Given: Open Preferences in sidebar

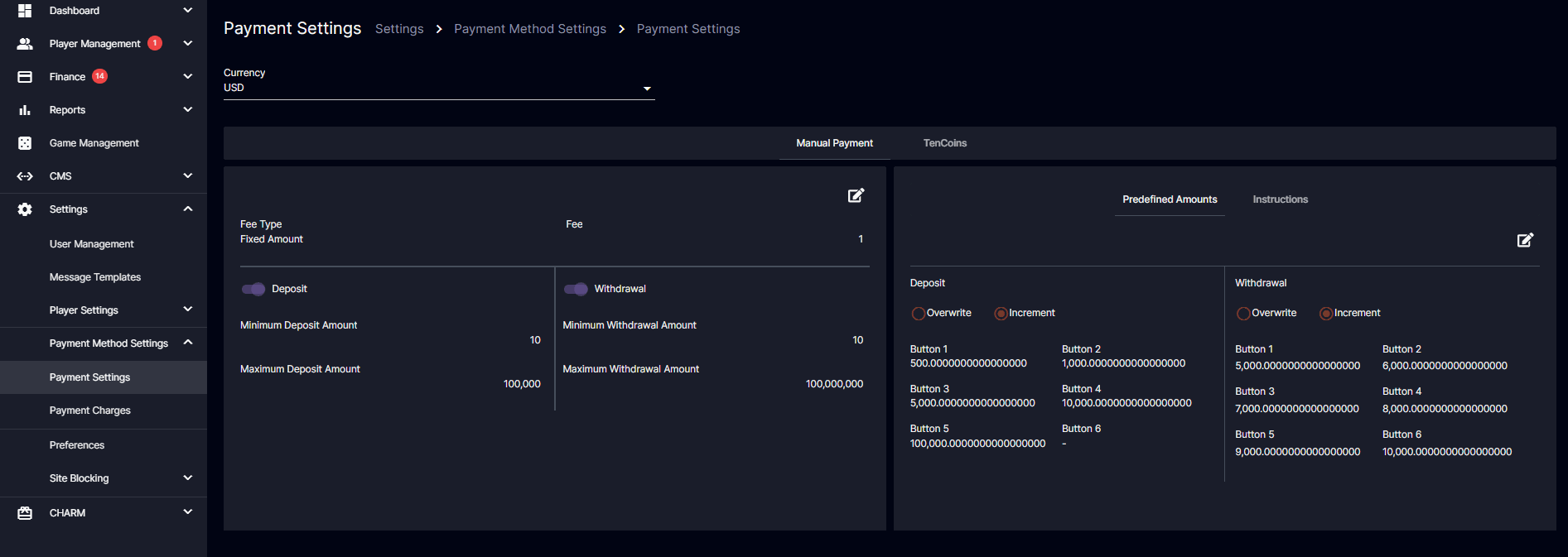Looking at the screenshot, I should click(x=104, y=445).
